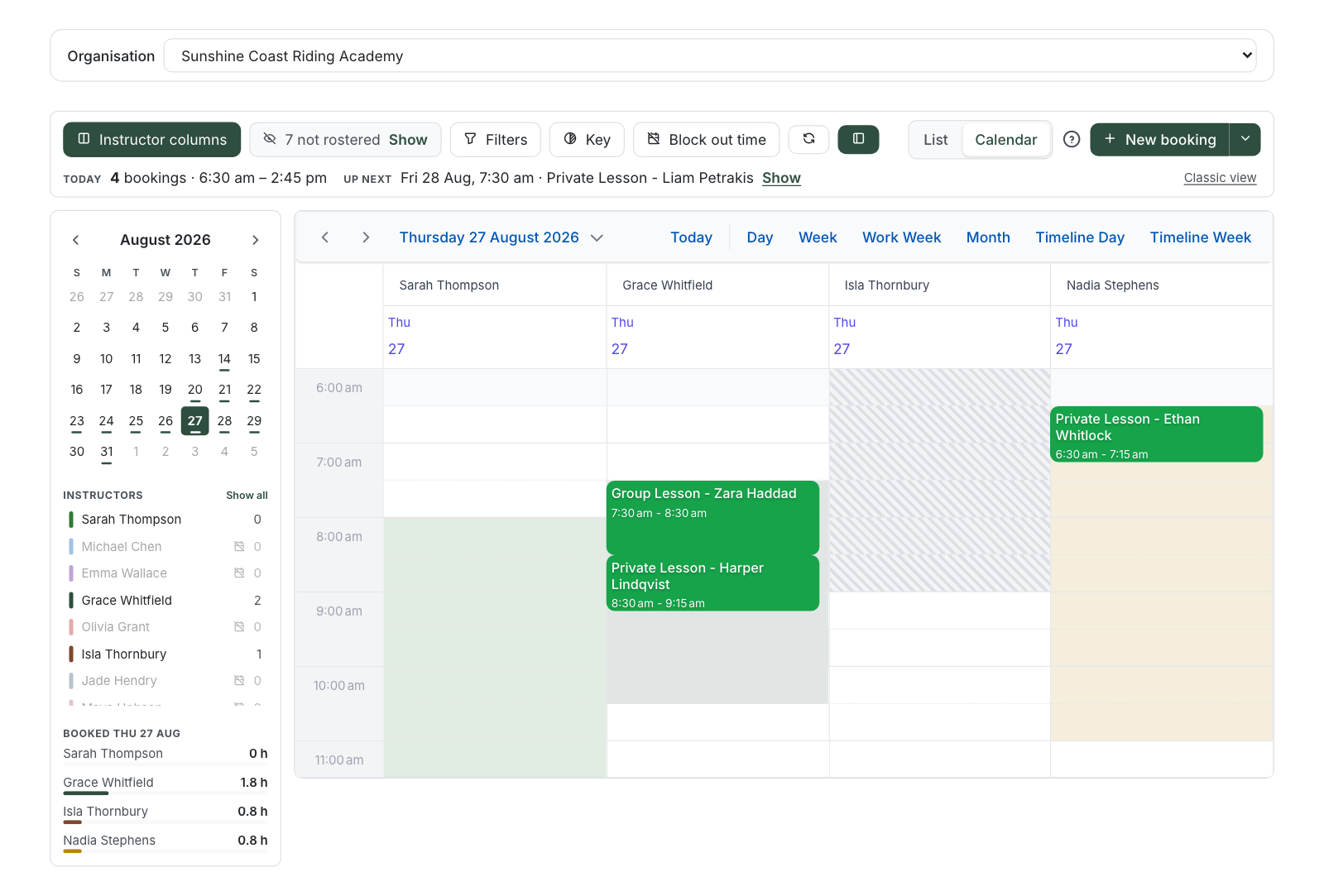This screenshot has height=896, width=1324.
Task: Select the Timeline Week view tab
Action: (1201, 237)
